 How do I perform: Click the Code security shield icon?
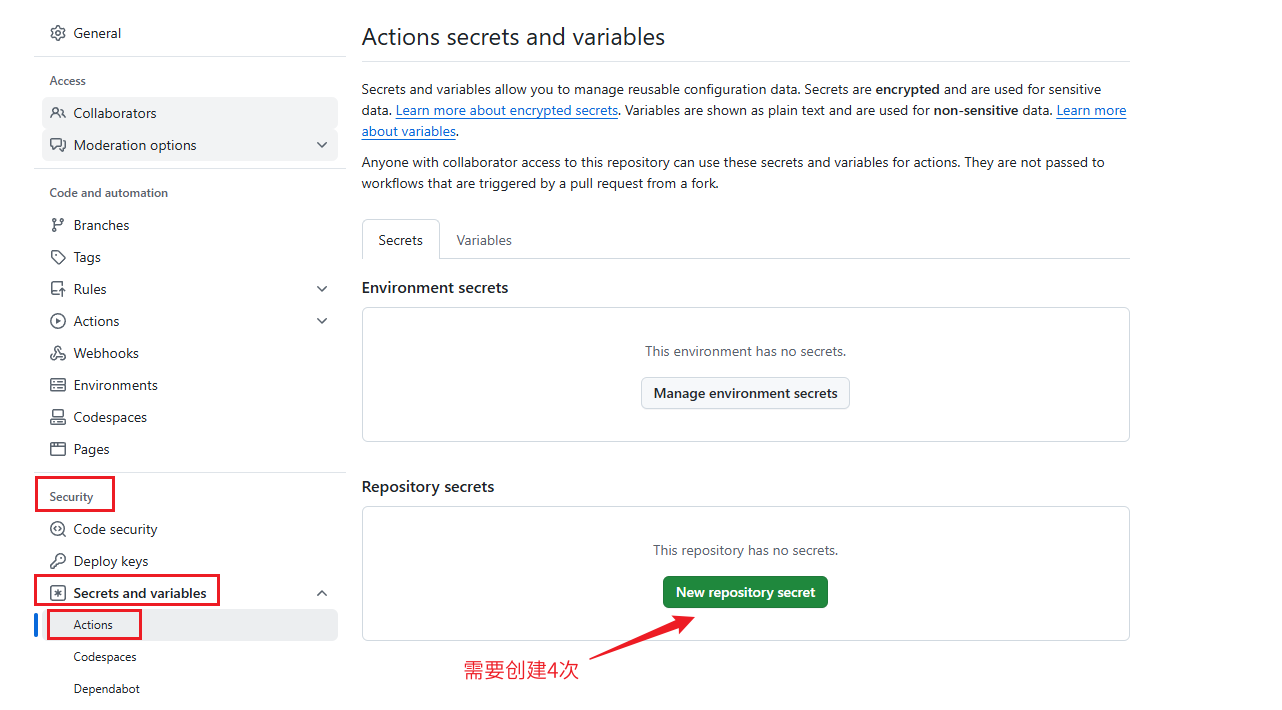(x=58, y=529)
